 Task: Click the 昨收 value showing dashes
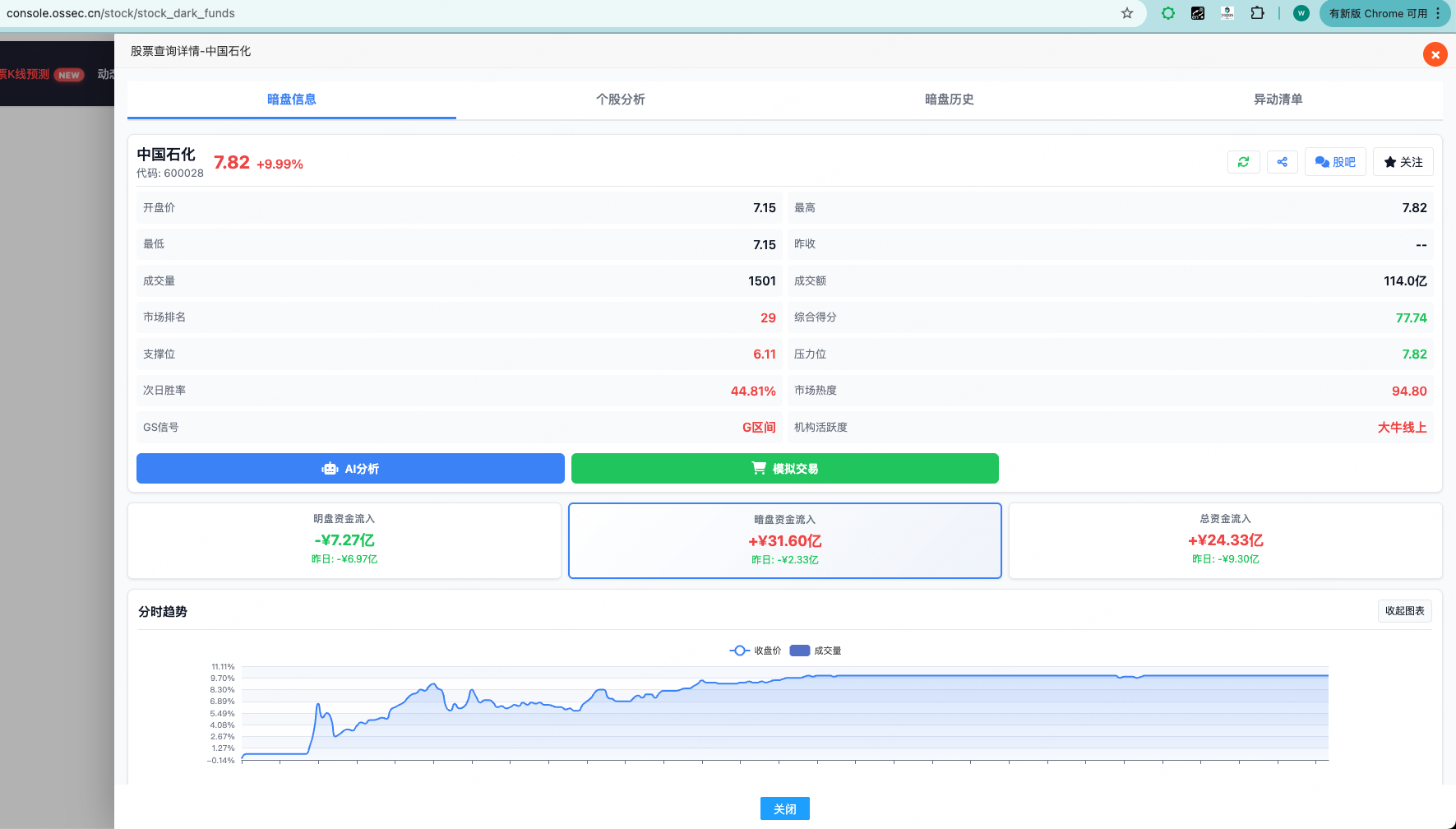1421,245
